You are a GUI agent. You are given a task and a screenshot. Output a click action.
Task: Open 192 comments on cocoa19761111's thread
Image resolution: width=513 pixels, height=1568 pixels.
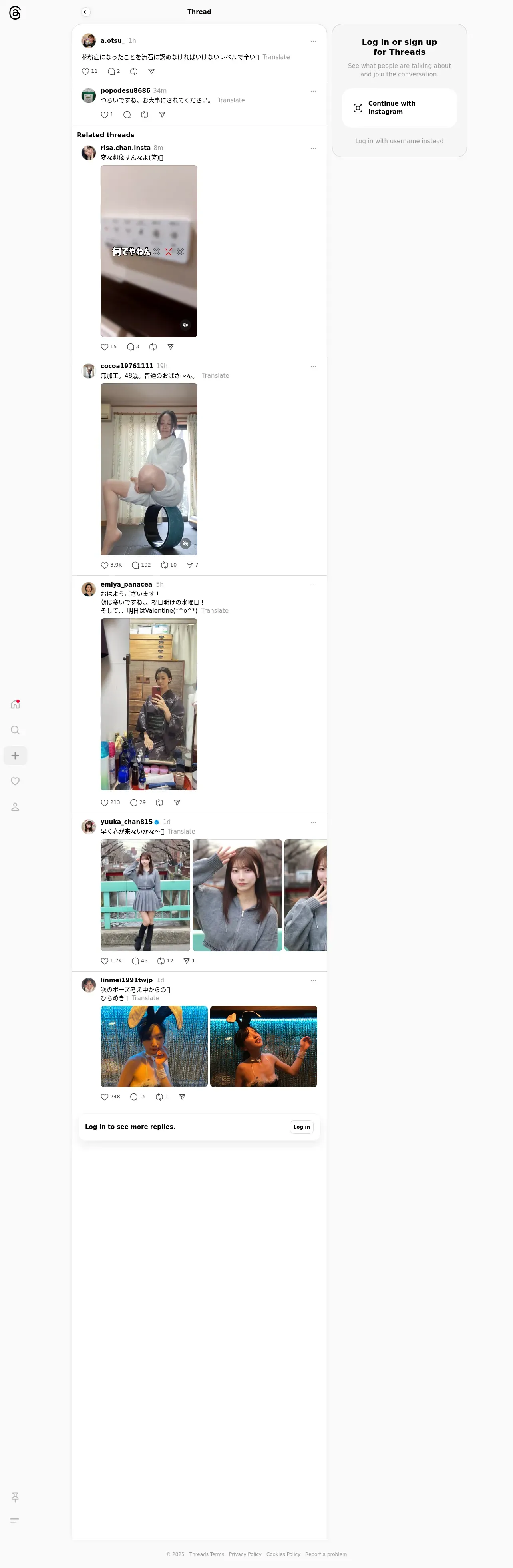tap(141, 565)
